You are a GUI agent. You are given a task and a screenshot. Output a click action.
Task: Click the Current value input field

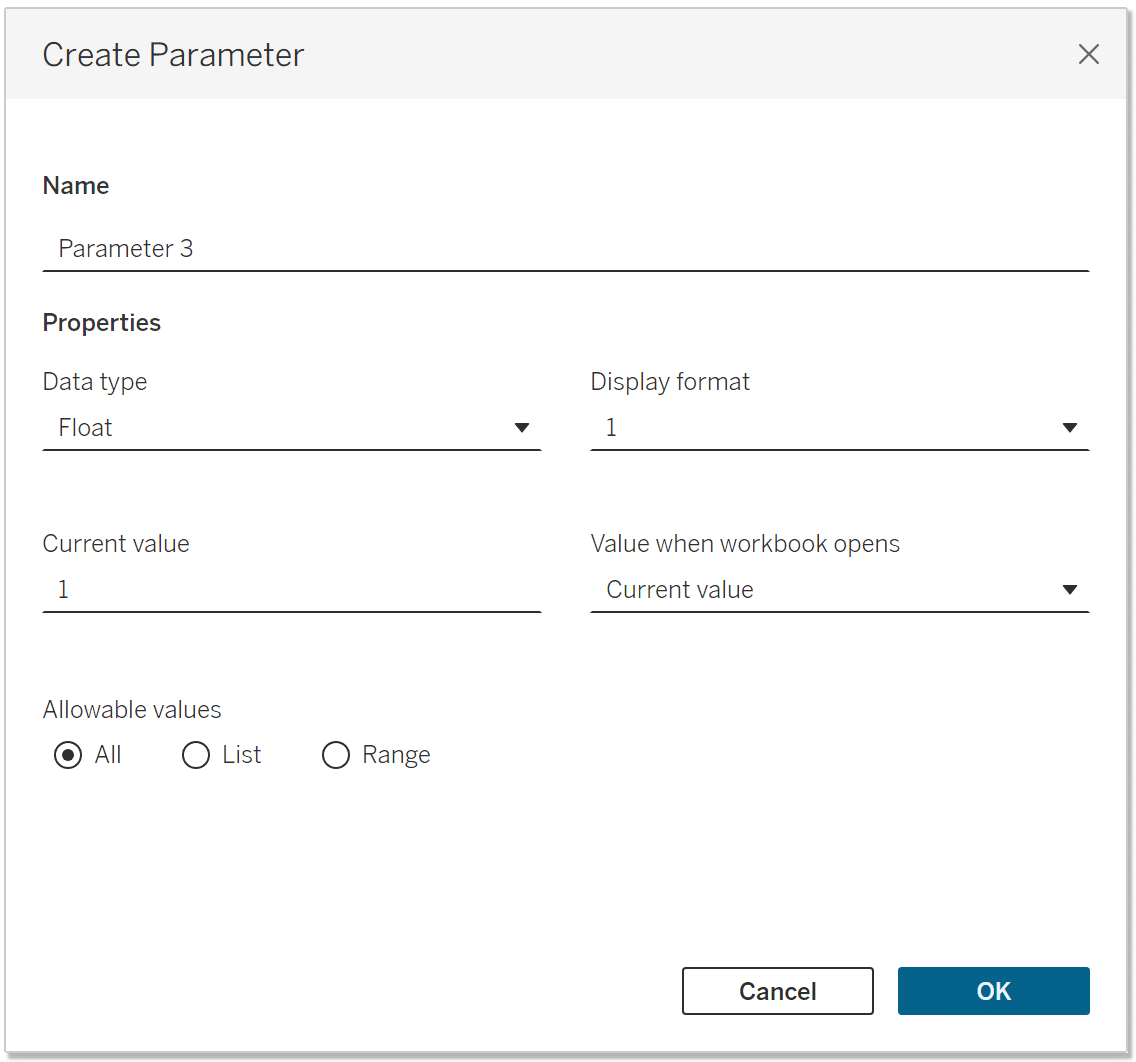click(x=292, y=590)
